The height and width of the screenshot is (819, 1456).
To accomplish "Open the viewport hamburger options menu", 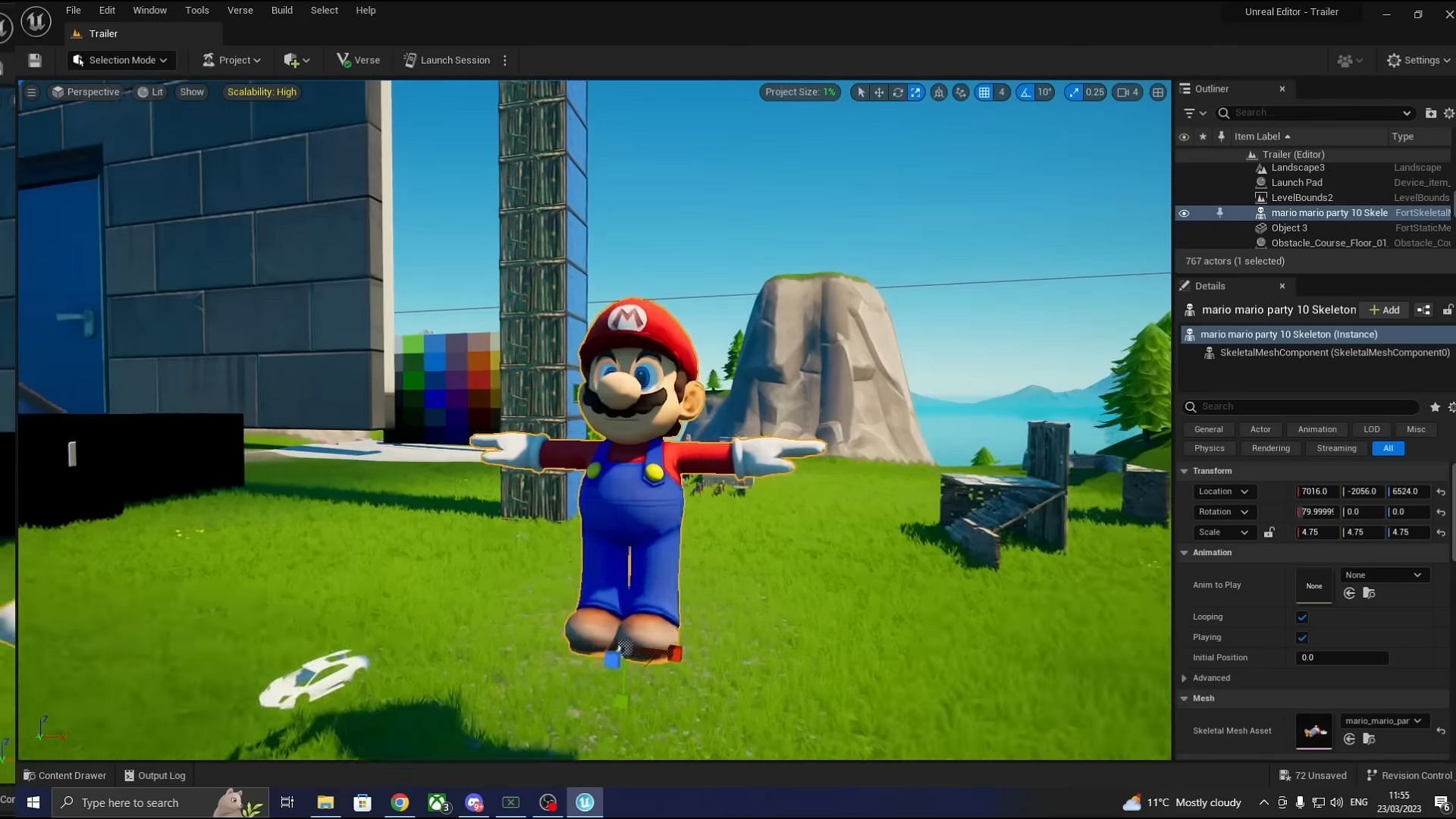I will [31, 93].
